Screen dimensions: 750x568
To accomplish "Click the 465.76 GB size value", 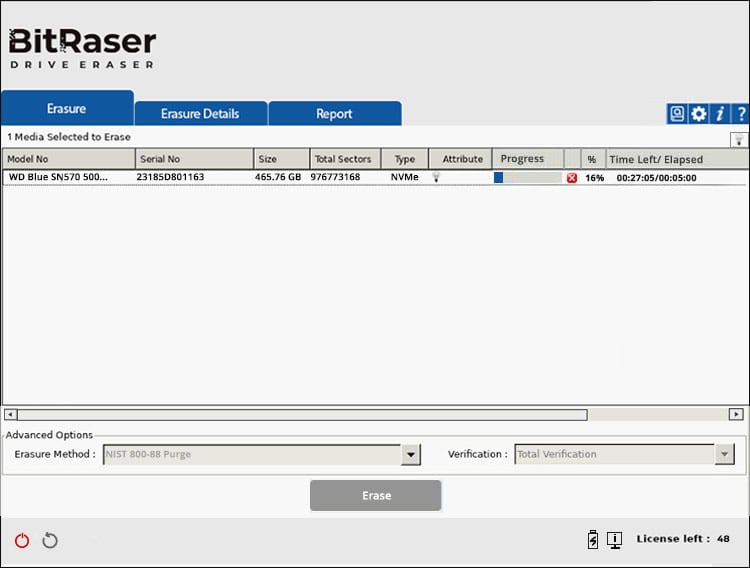I will [278, 177].
